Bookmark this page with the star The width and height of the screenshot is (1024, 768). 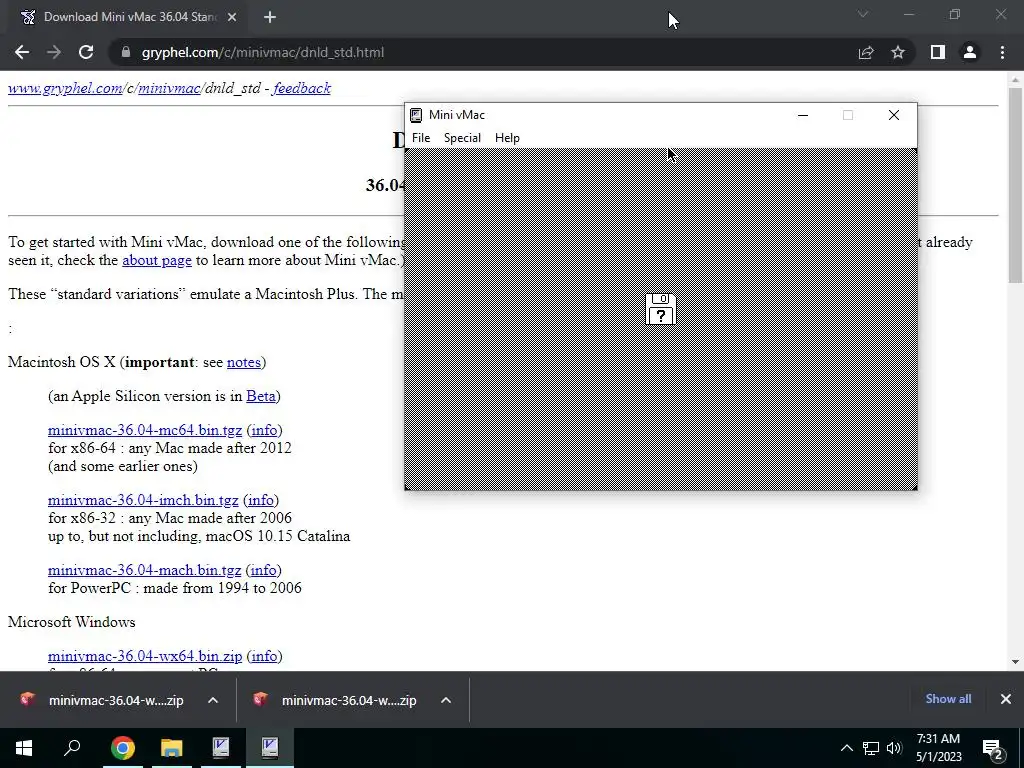tap(898, 52)
